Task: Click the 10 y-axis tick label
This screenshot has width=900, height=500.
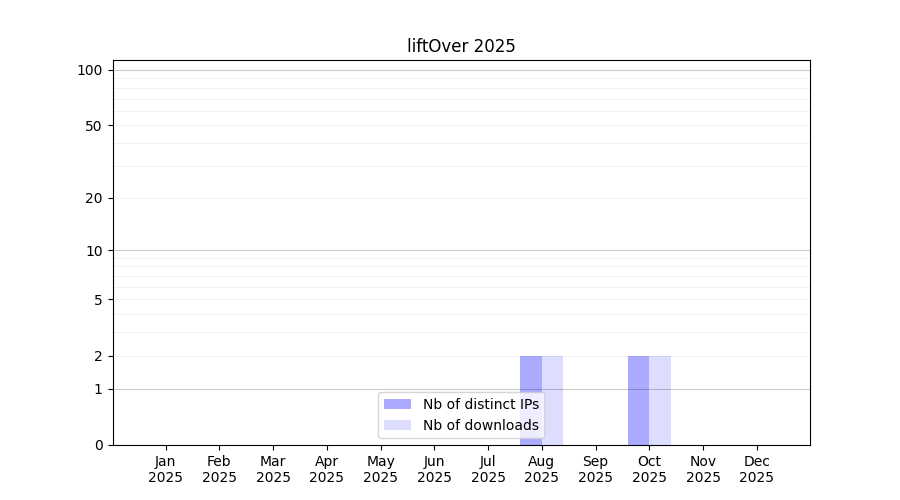Action: click(x=94, y=251)
